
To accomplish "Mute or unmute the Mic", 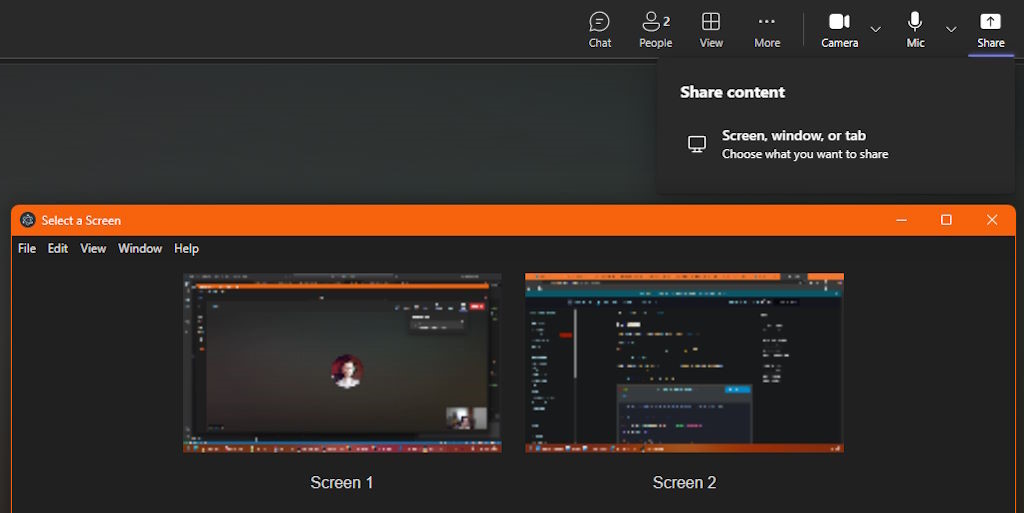I will point(915,30).
